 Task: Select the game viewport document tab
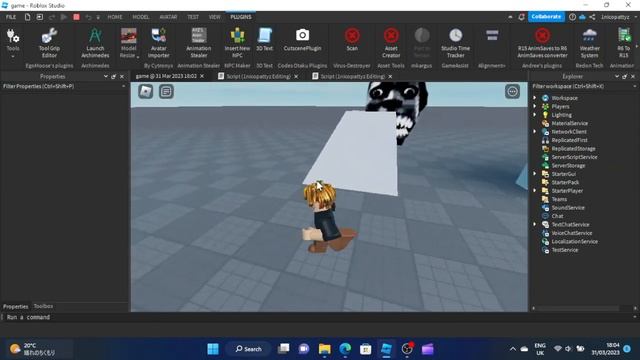(x=166, y=76)
